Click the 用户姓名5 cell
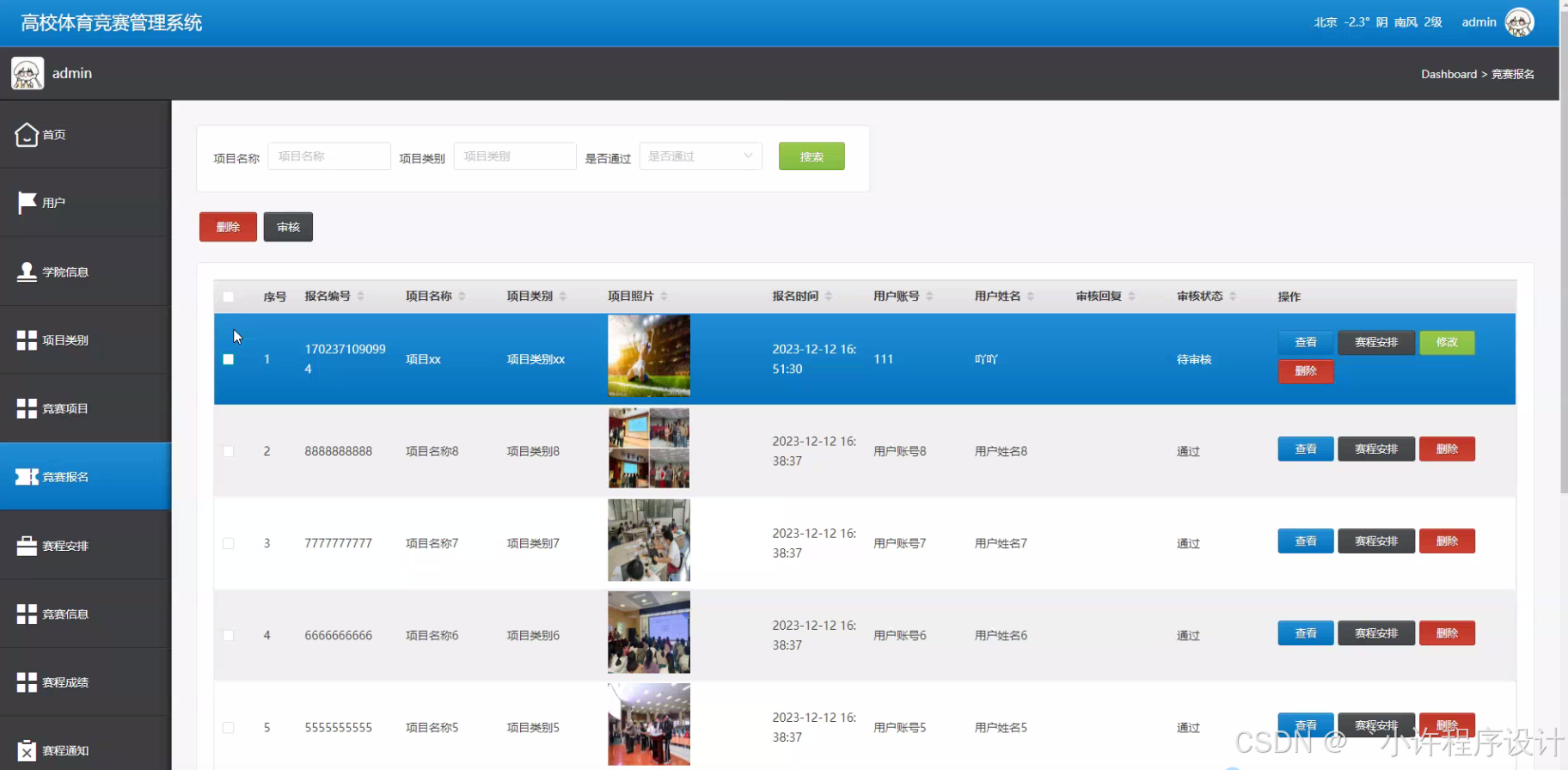1568x770 pixels. click(1001, 727)
